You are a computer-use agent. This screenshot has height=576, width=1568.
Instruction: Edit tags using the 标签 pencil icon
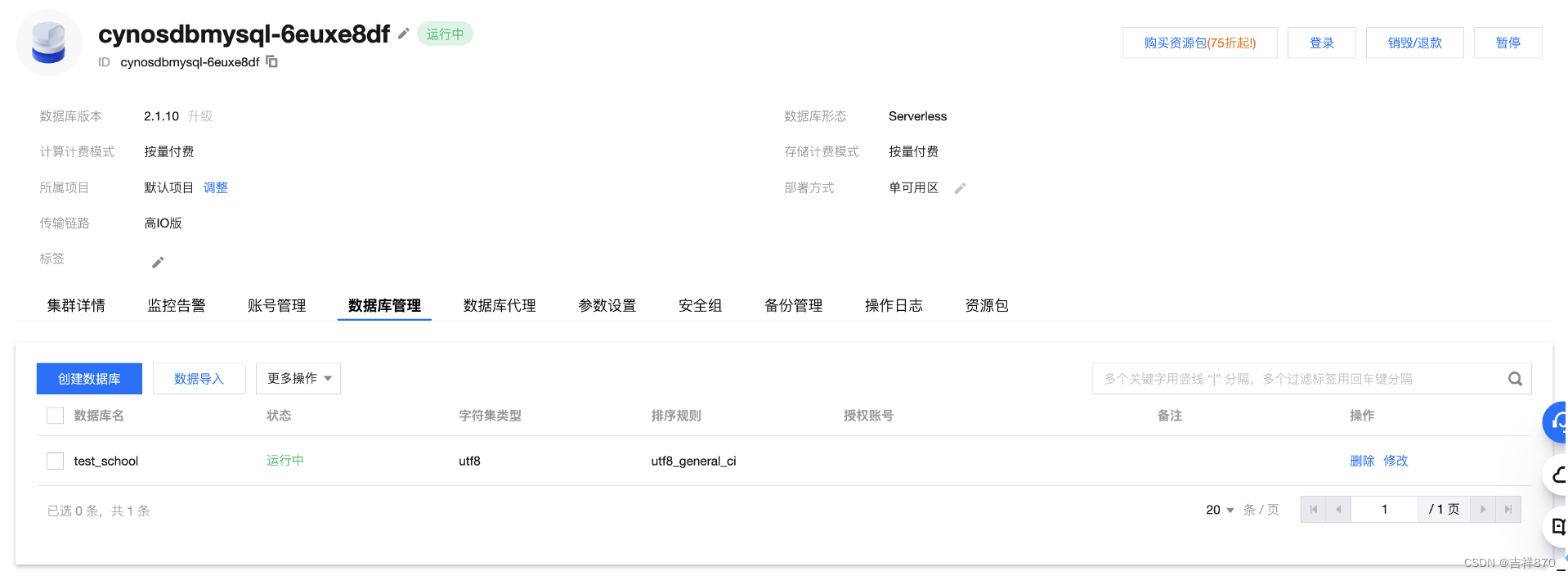click(x=158, y=263)
